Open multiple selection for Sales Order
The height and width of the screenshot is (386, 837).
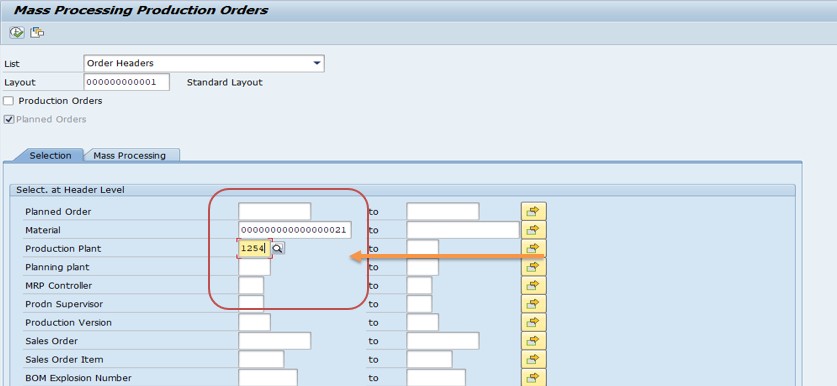(533, 341)
